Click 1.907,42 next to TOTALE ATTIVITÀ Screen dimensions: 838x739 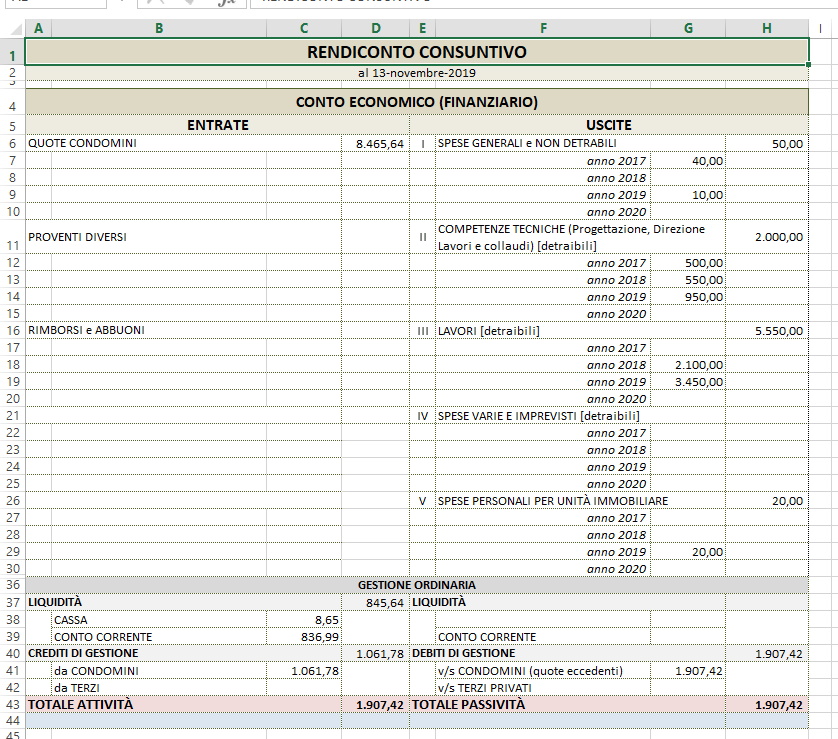pyautogui.click(x=376, y=705)
